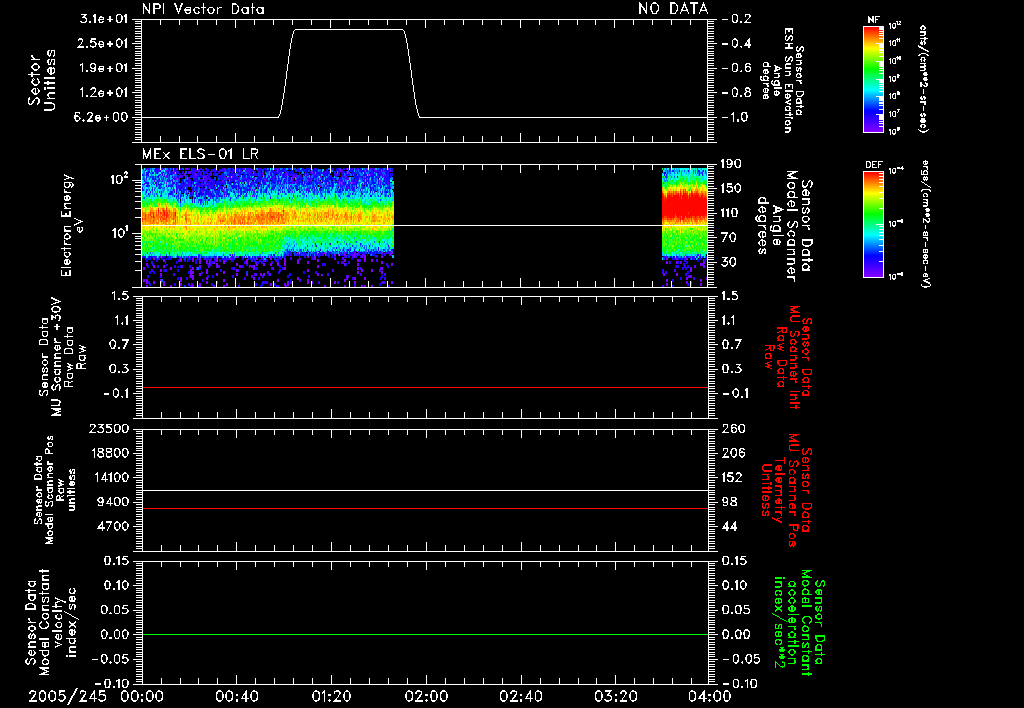Click the bright red spectrogram block near 04:00
Screen dimensions: 1024x708
684,206
